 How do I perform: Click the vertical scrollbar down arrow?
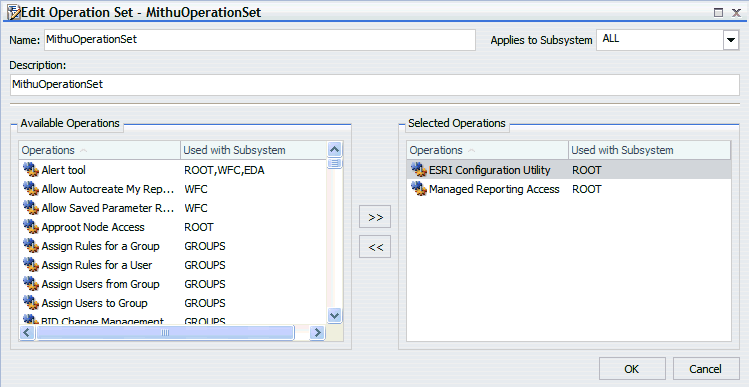coord(335,315)
